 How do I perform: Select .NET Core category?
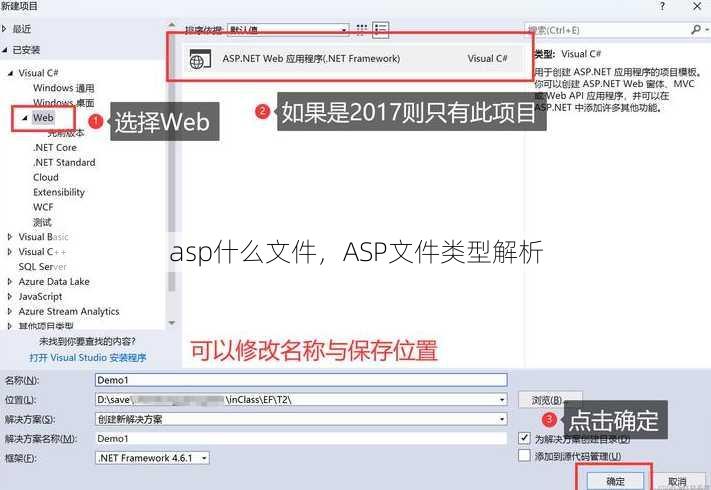pyautogui.click(x=55, y=148)
